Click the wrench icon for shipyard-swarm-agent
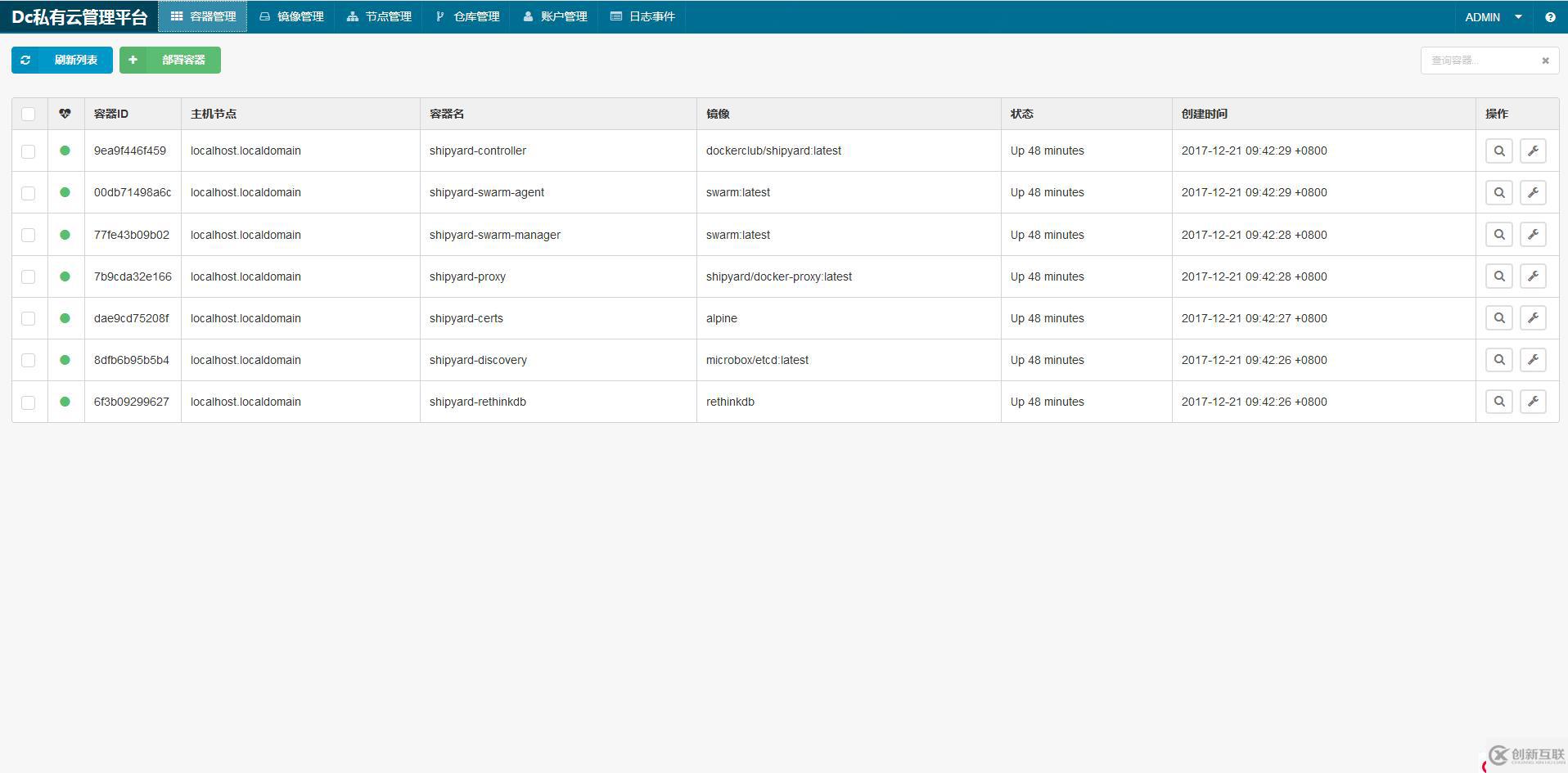 [1533, 193]
